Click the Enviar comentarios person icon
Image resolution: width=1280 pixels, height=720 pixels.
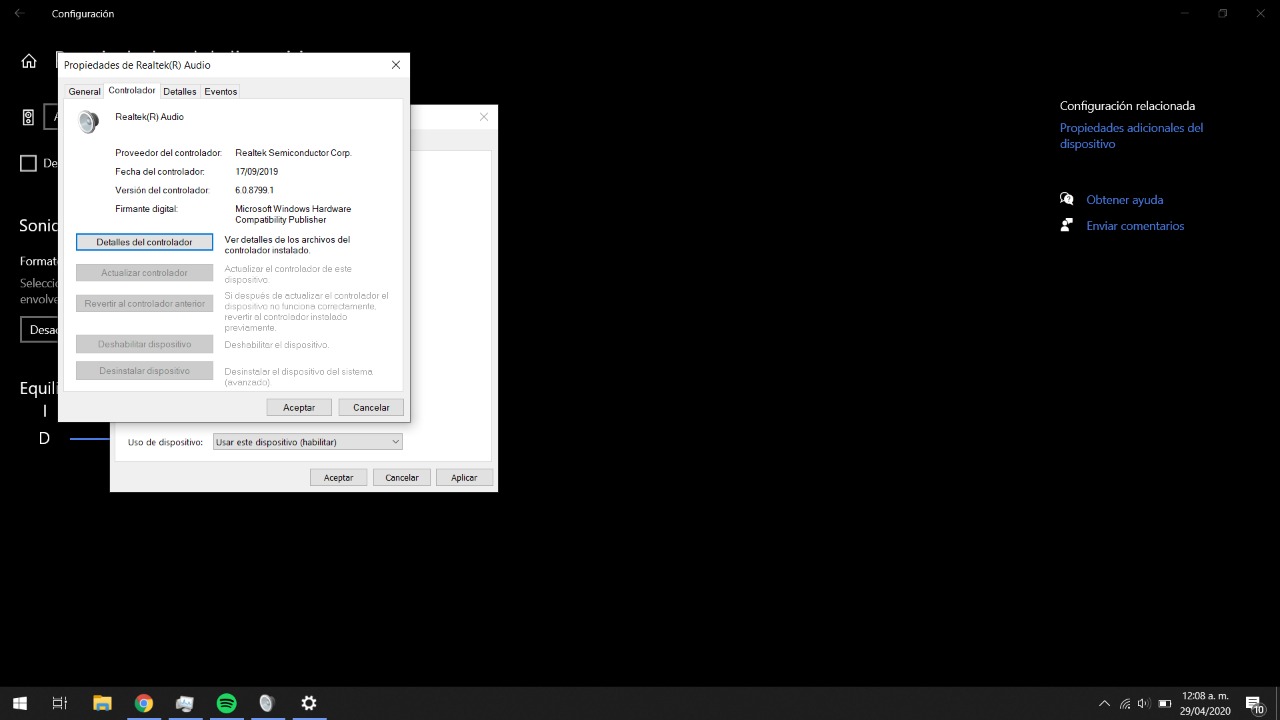[1067, 225]
